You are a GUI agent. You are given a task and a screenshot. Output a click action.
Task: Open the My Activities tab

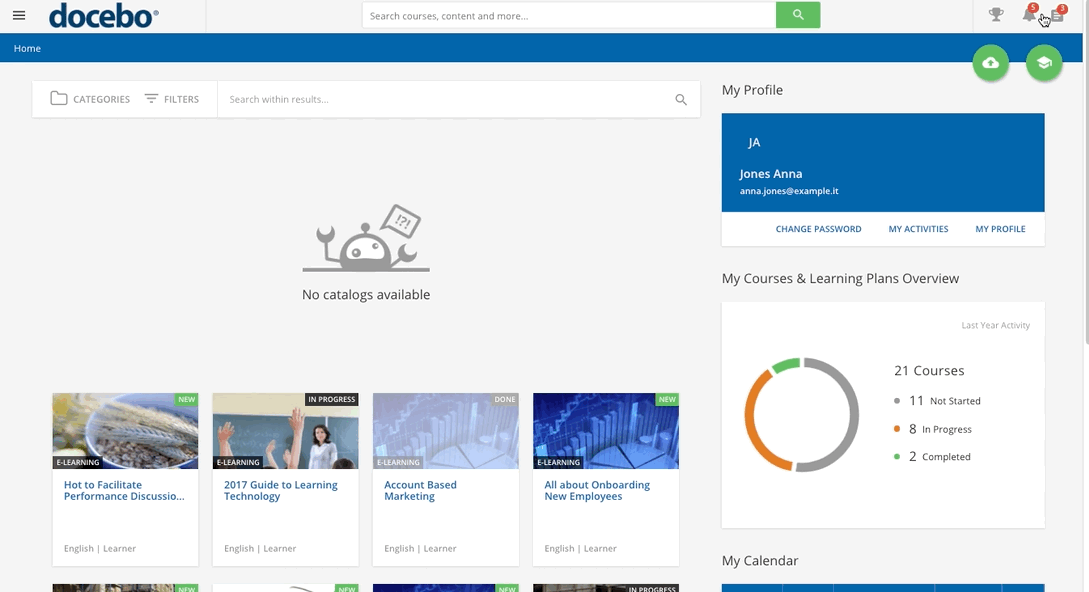[918, 229]
